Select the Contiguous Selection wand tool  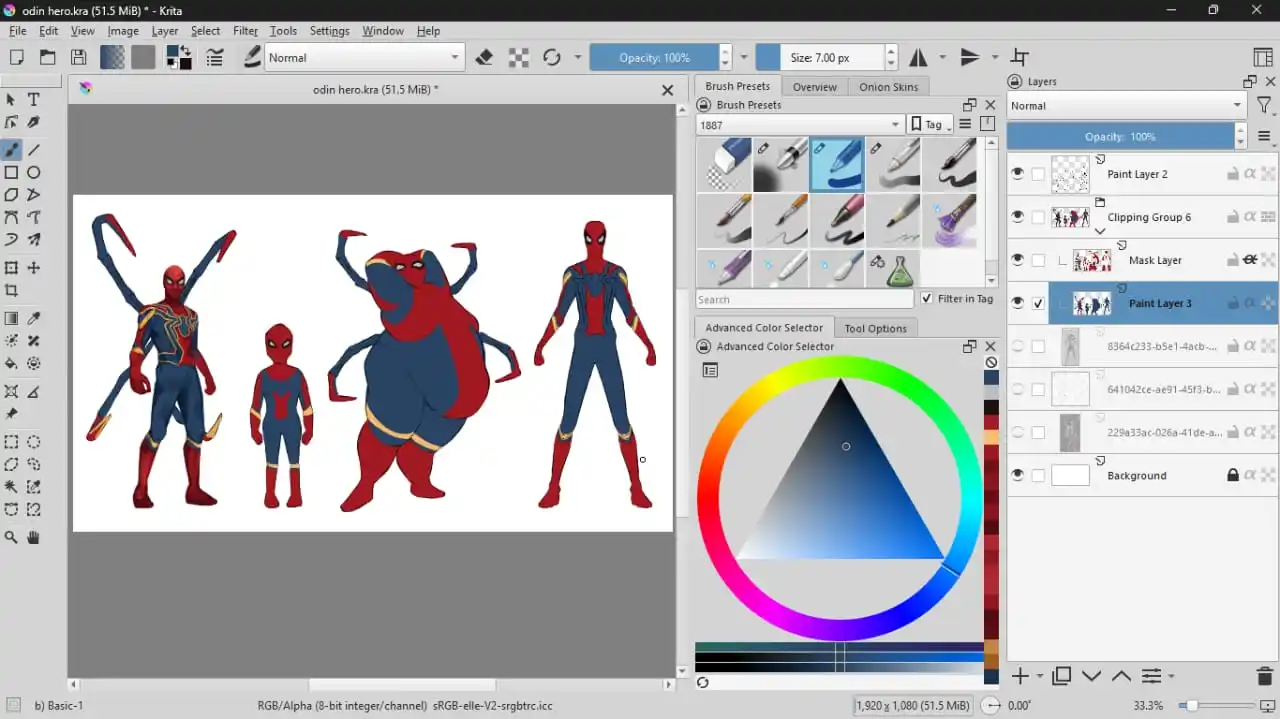[12, 487]
